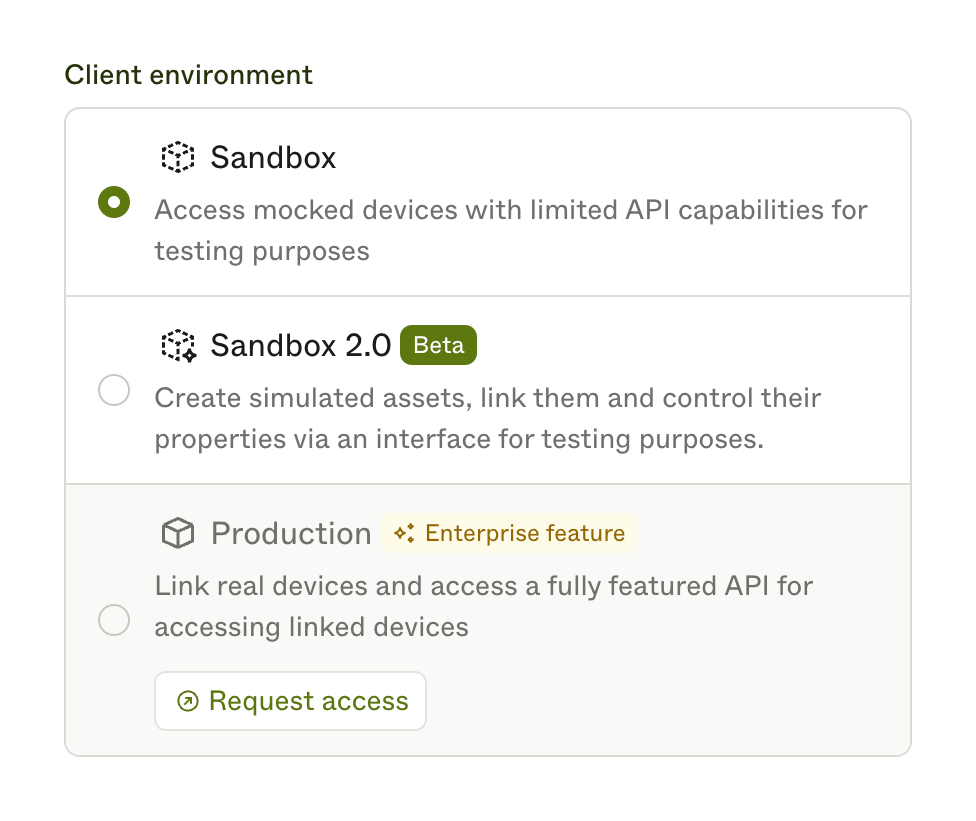Click the Production description about real devices

tap(484, 606)
